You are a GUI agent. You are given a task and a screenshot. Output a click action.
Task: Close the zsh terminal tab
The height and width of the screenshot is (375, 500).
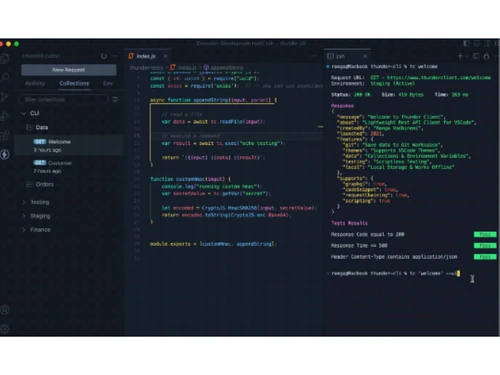pyautogui.click(x=365, y=56)
